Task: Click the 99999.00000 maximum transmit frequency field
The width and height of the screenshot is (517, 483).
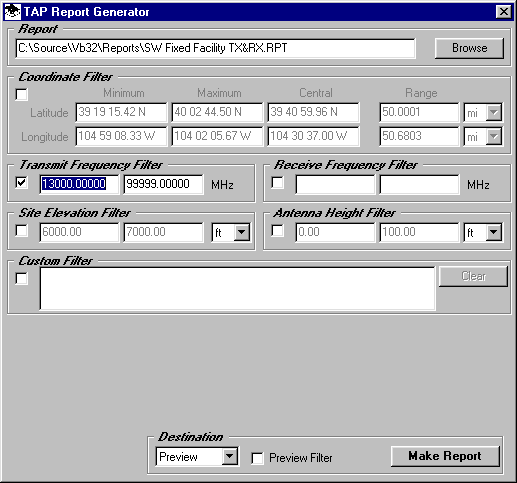Action: 163,184
